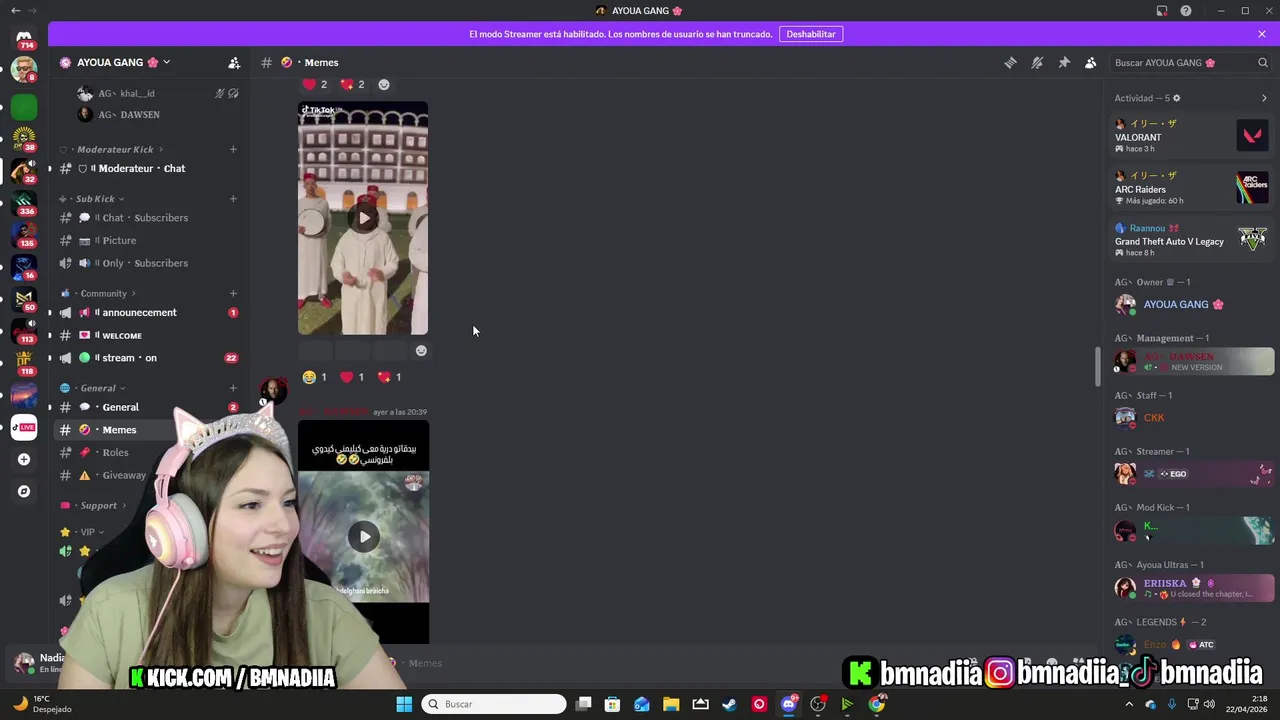Open the TikTok LIVE server icon
Image resolution: width=1280 pixels, height=720 pixels.
[24, 427]
